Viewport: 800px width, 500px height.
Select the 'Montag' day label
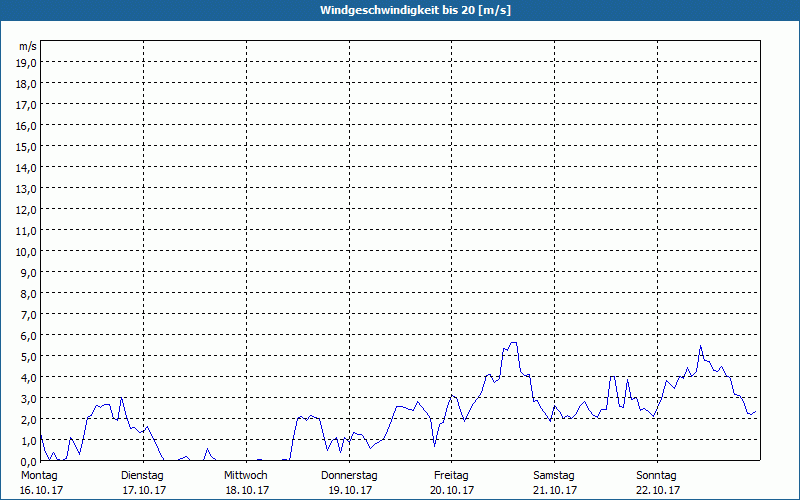[x=39, y=476]
